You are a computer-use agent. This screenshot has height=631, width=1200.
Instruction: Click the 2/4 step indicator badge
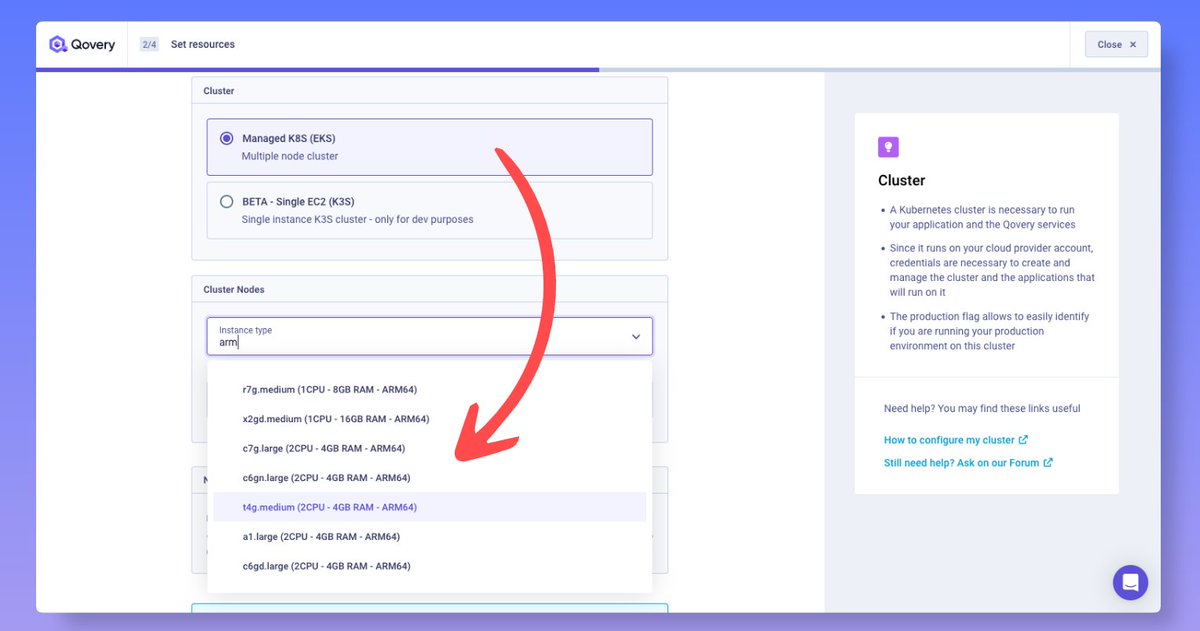[x=149, y=44]
